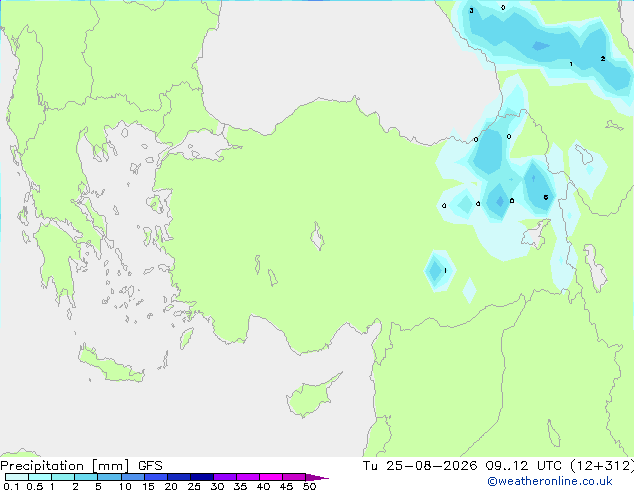Click the above-50 mm legend arrow tip
Screen dimensions: 634x490
coord(317,477)
